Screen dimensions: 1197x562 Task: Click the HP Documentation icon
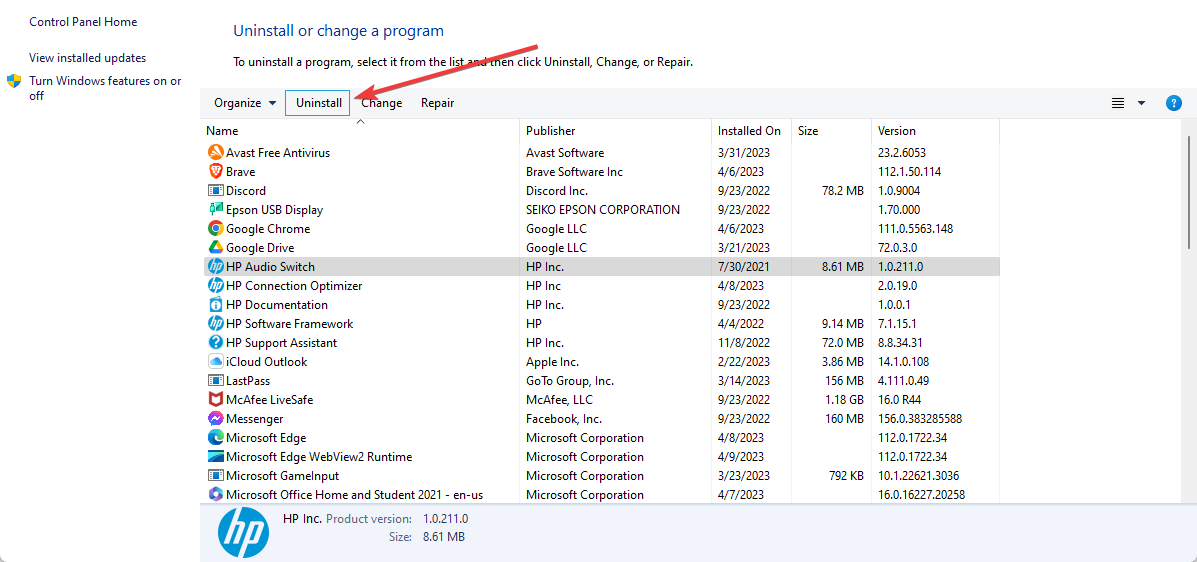coord(215,305)
